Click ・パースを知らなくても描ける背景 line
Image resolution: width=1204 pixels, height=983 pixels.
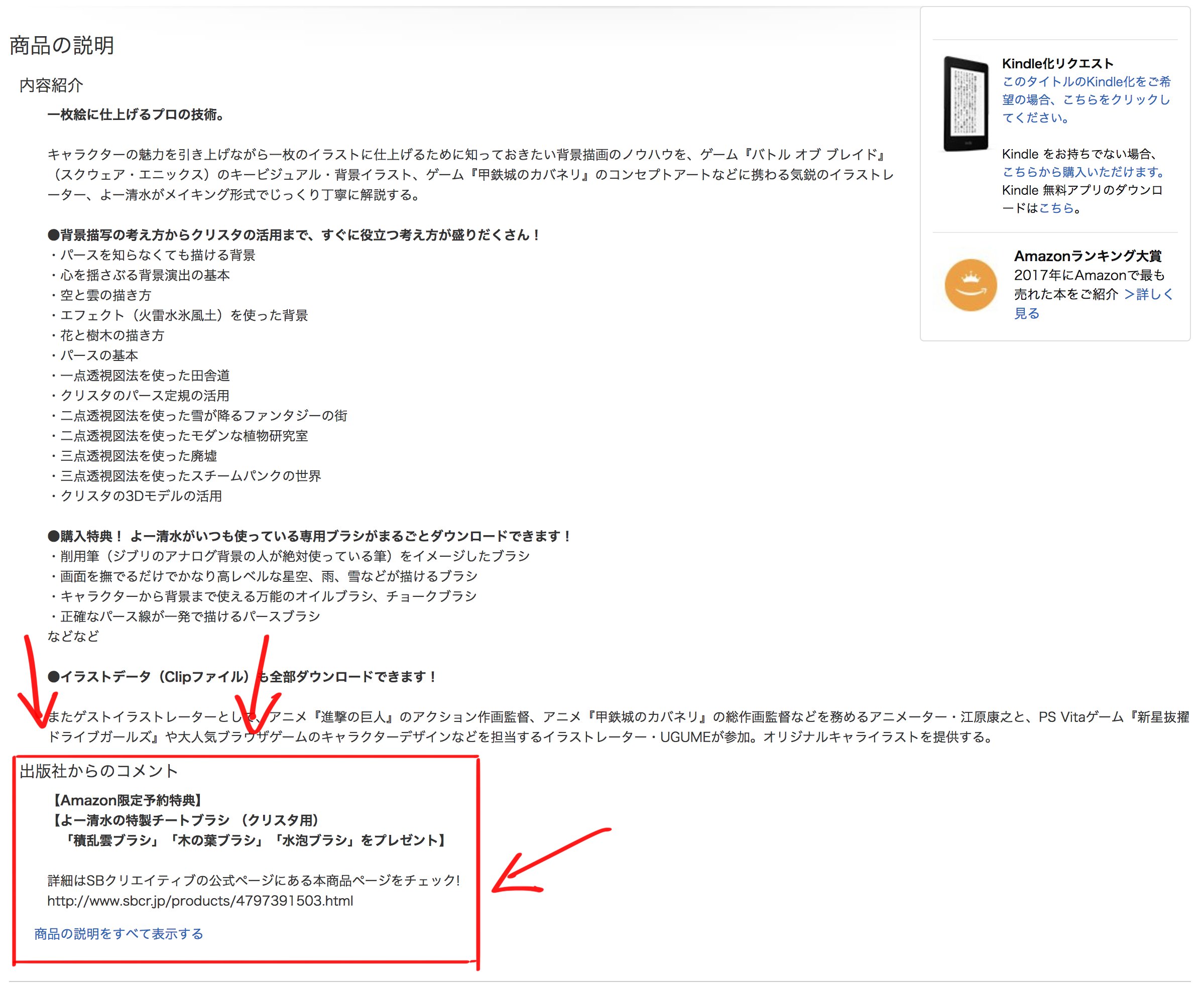(151, 256)
